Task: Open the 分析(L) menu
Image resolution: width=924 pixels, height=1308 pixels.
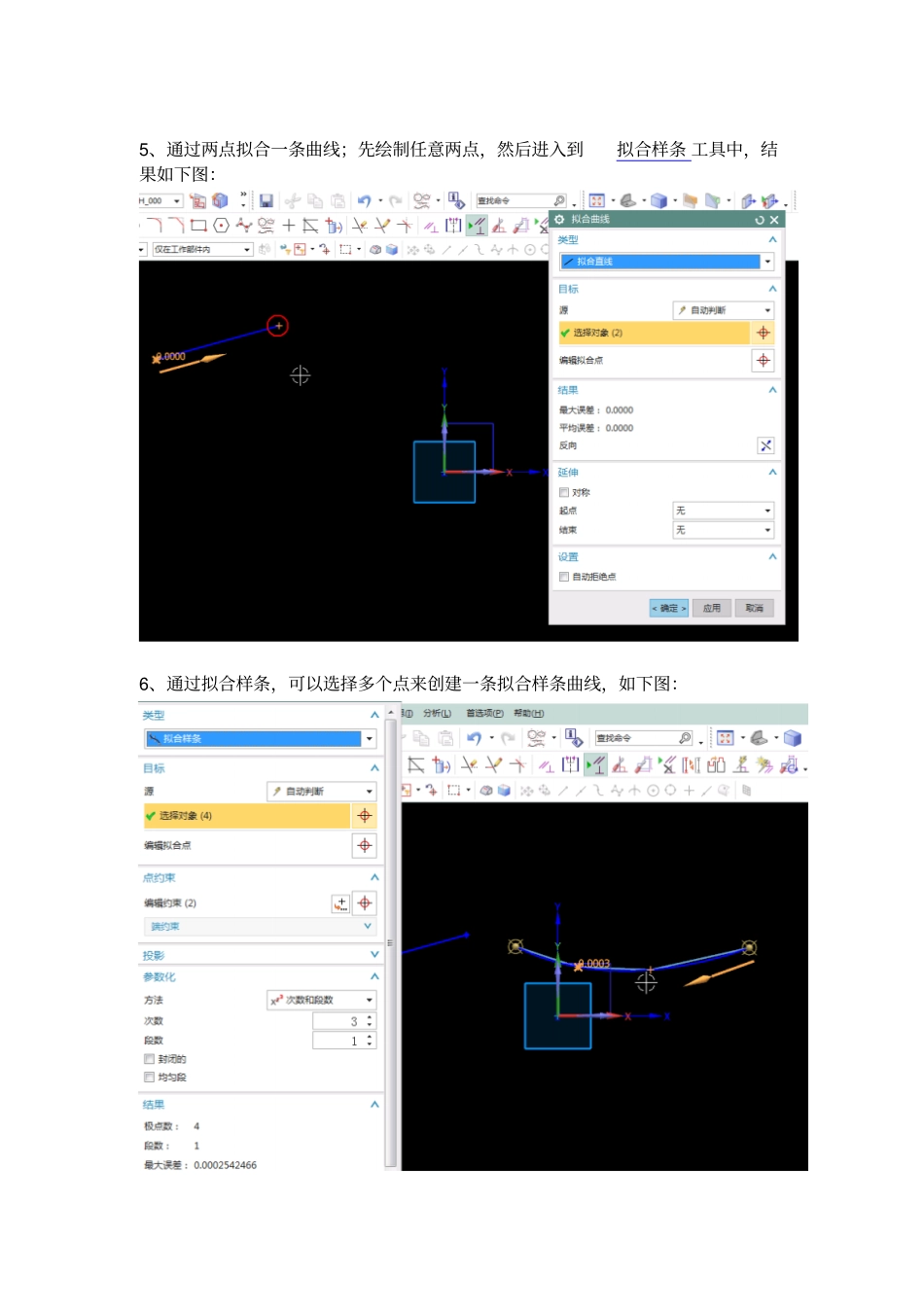Action: point(437,714)
